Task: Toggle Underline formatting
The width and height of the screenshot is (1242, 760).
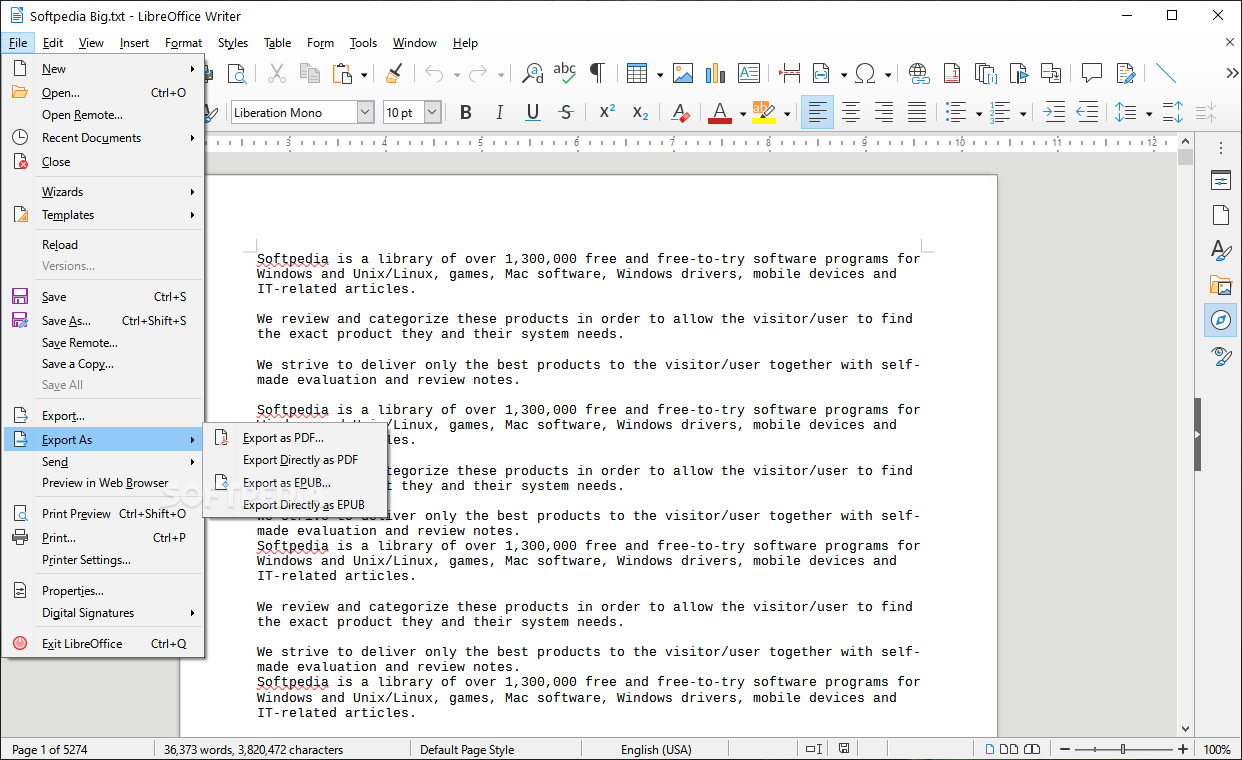Action: (533, 113)
